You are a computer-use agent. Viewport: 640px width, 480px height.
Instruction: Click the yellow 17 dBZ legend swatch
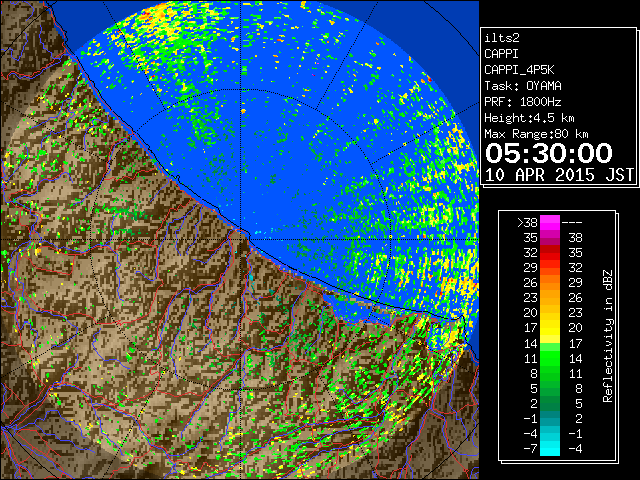[x=550, y=328]
